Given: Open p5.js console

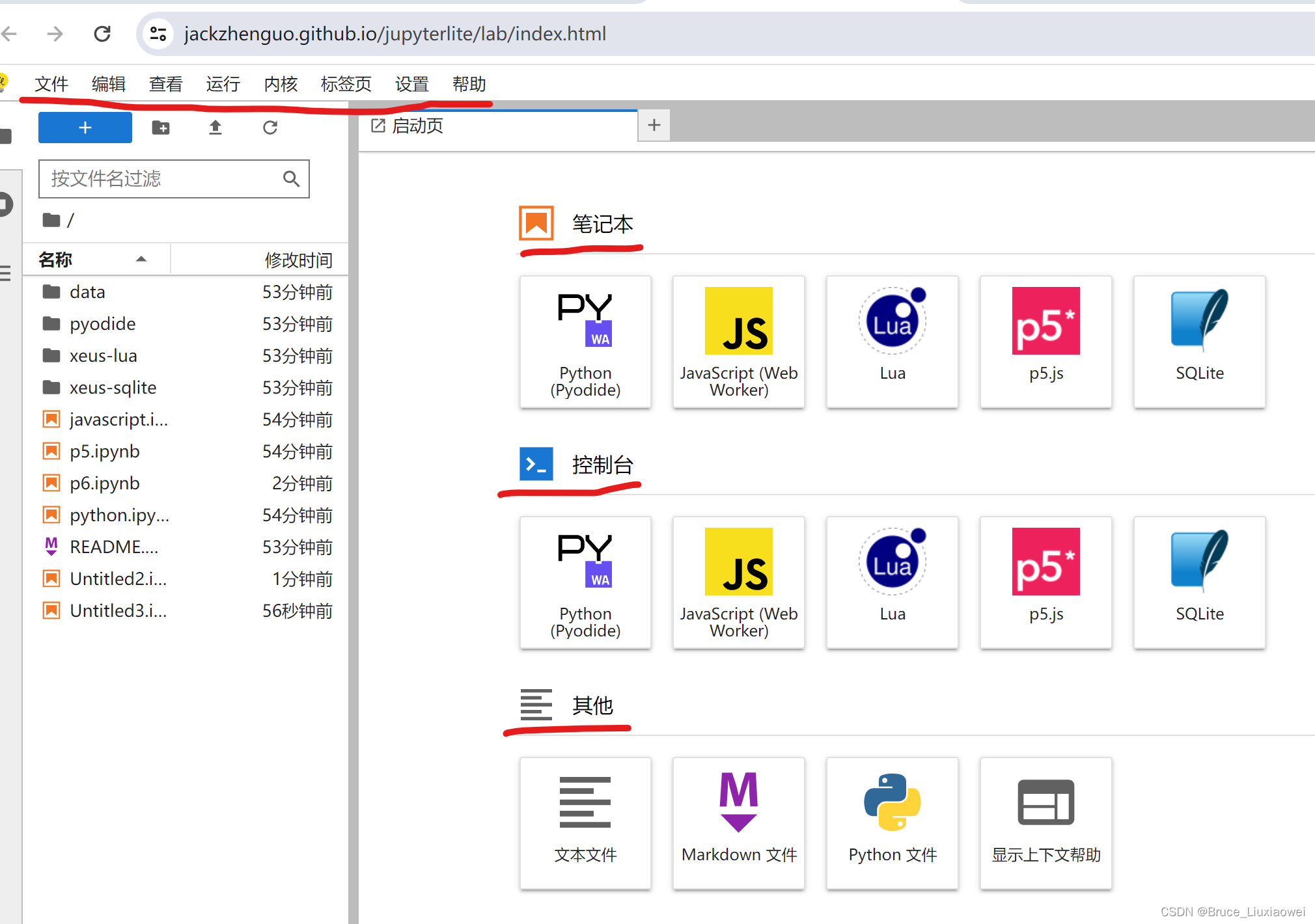Looking at the screenshot, I should pyautogui.click(x=1046, y=583).
